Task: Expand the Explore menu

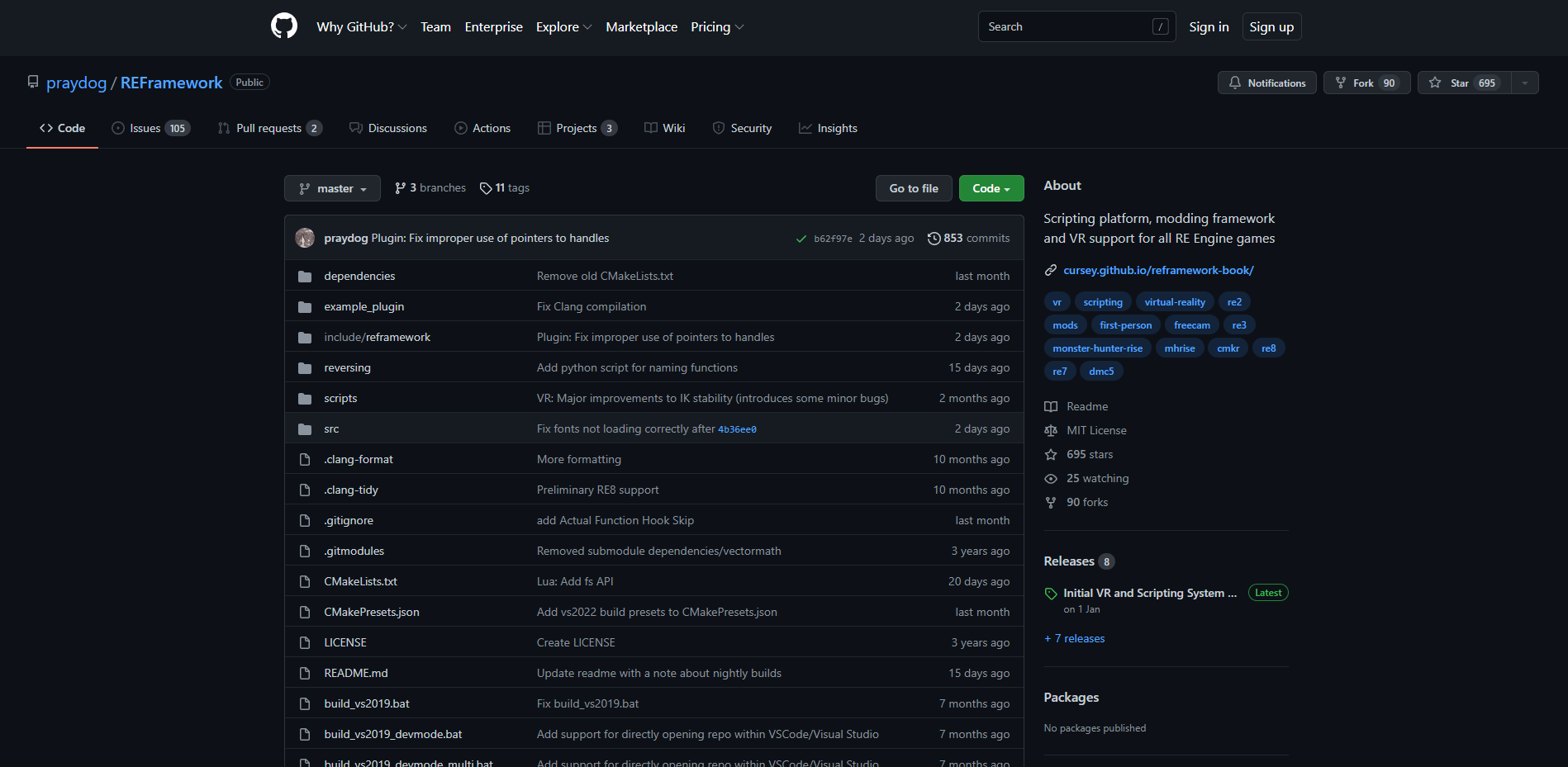Action: point(564,26)
